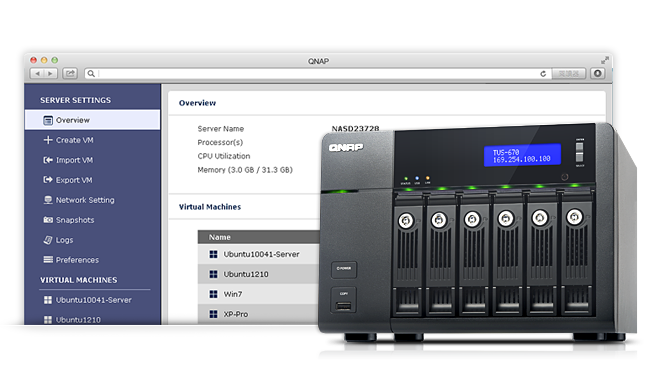This screenshot has width=650, height=370.
Task: Open the Logs pencil icon
Action: point(48,240)
